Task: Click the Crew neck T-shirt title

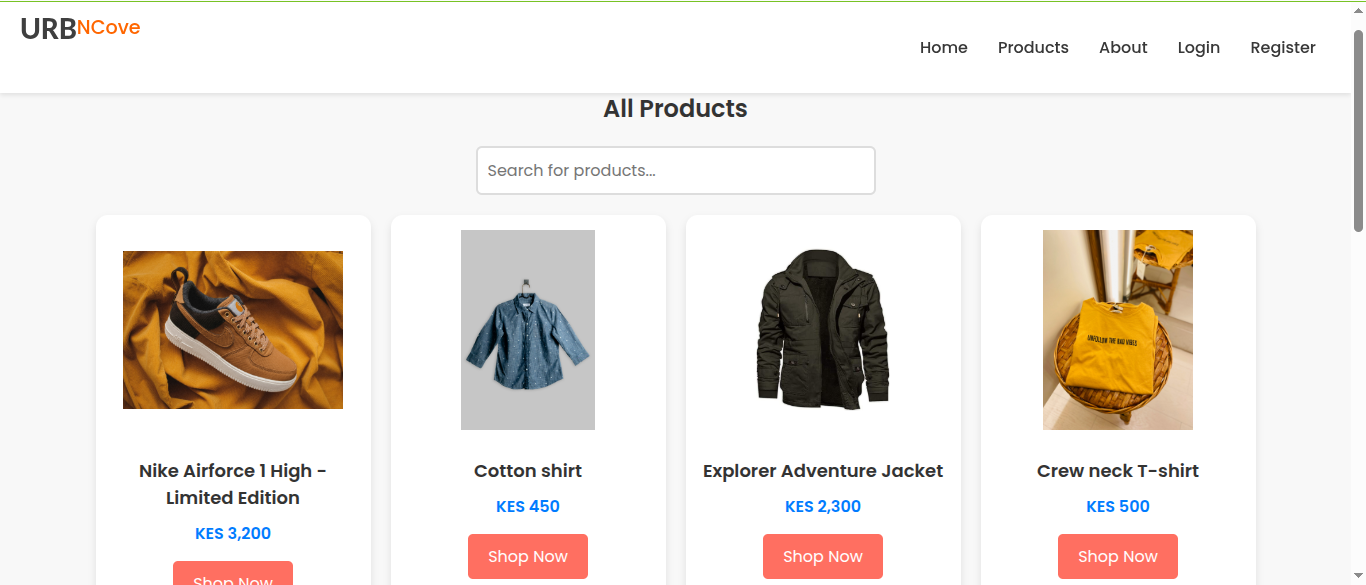Action: click(1118, 471)
